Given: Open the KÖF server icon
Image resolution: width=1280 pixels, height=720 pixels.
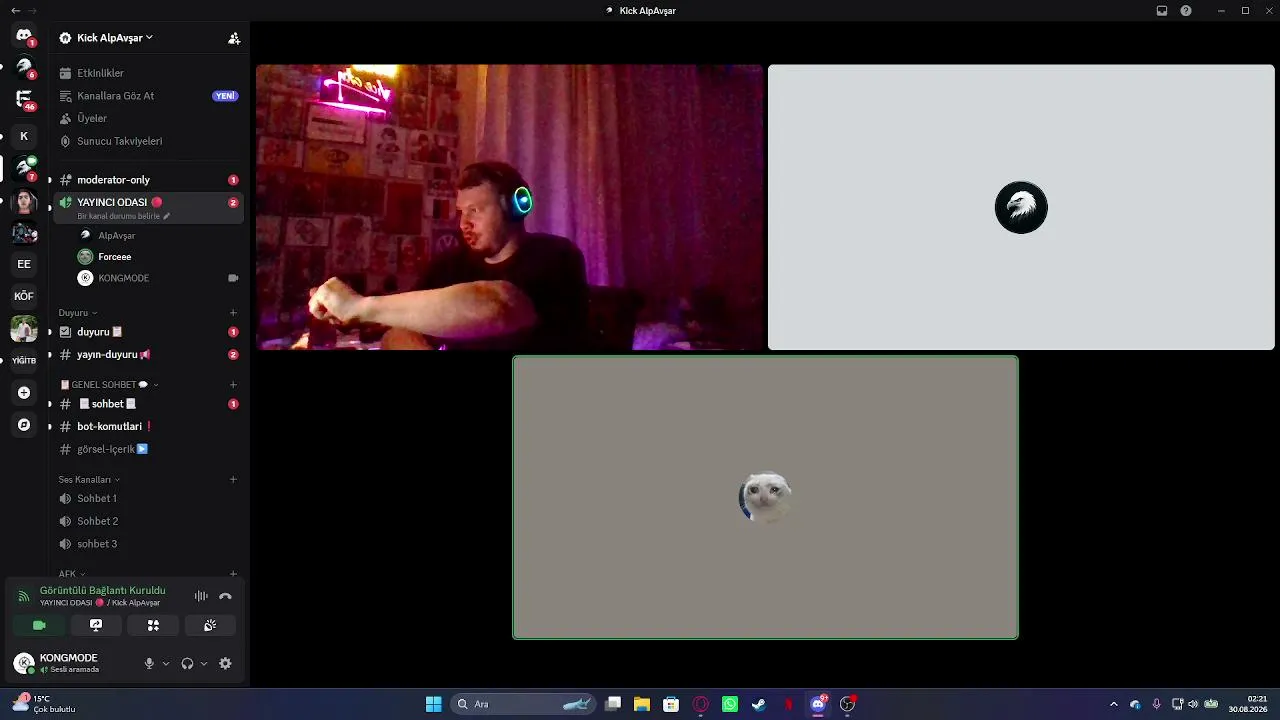Looking at the screenshot, I should point(24,296).
